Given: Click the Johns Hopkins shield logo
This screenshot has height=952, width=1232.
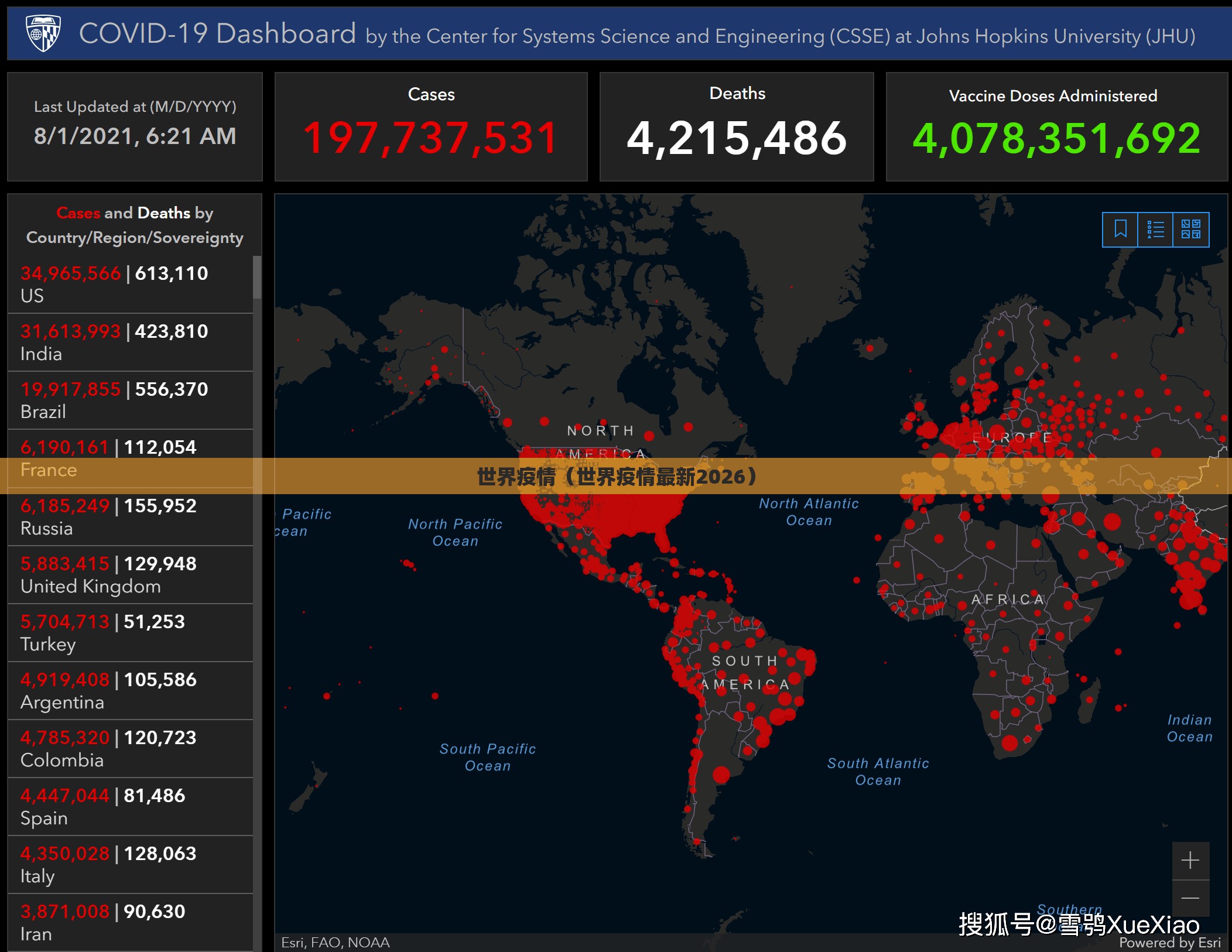Looking at the screenshot, I should click(x=44, y=33).
